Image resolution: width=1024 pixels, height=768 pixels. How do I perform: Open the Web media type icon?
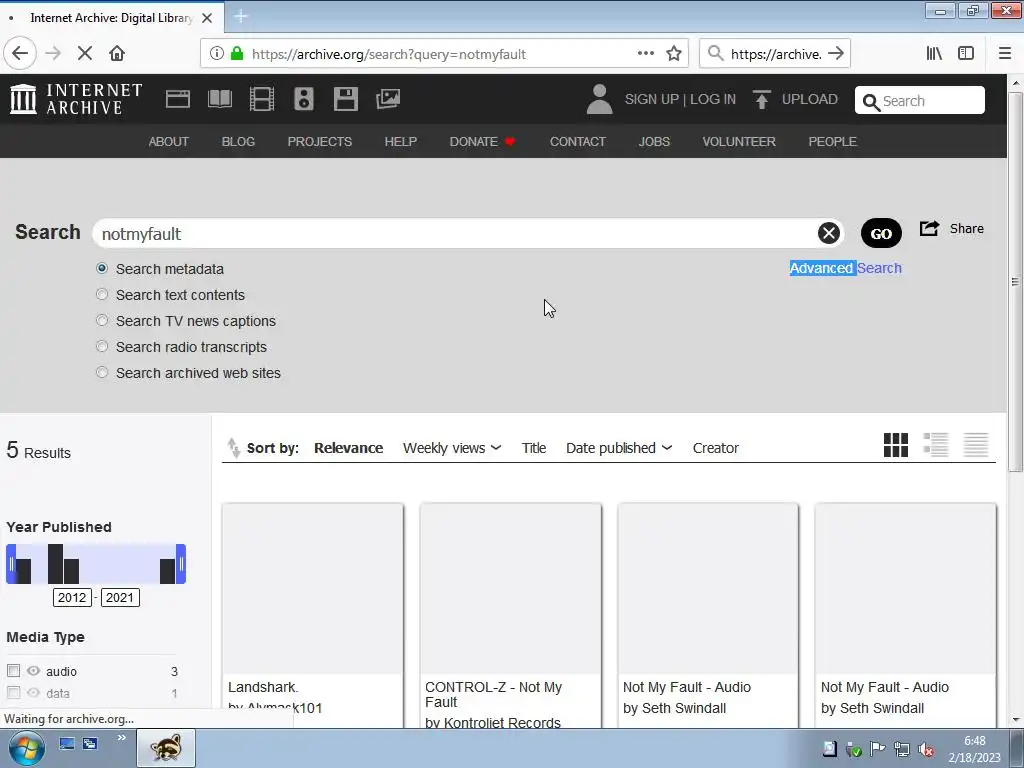pos(178,99)
